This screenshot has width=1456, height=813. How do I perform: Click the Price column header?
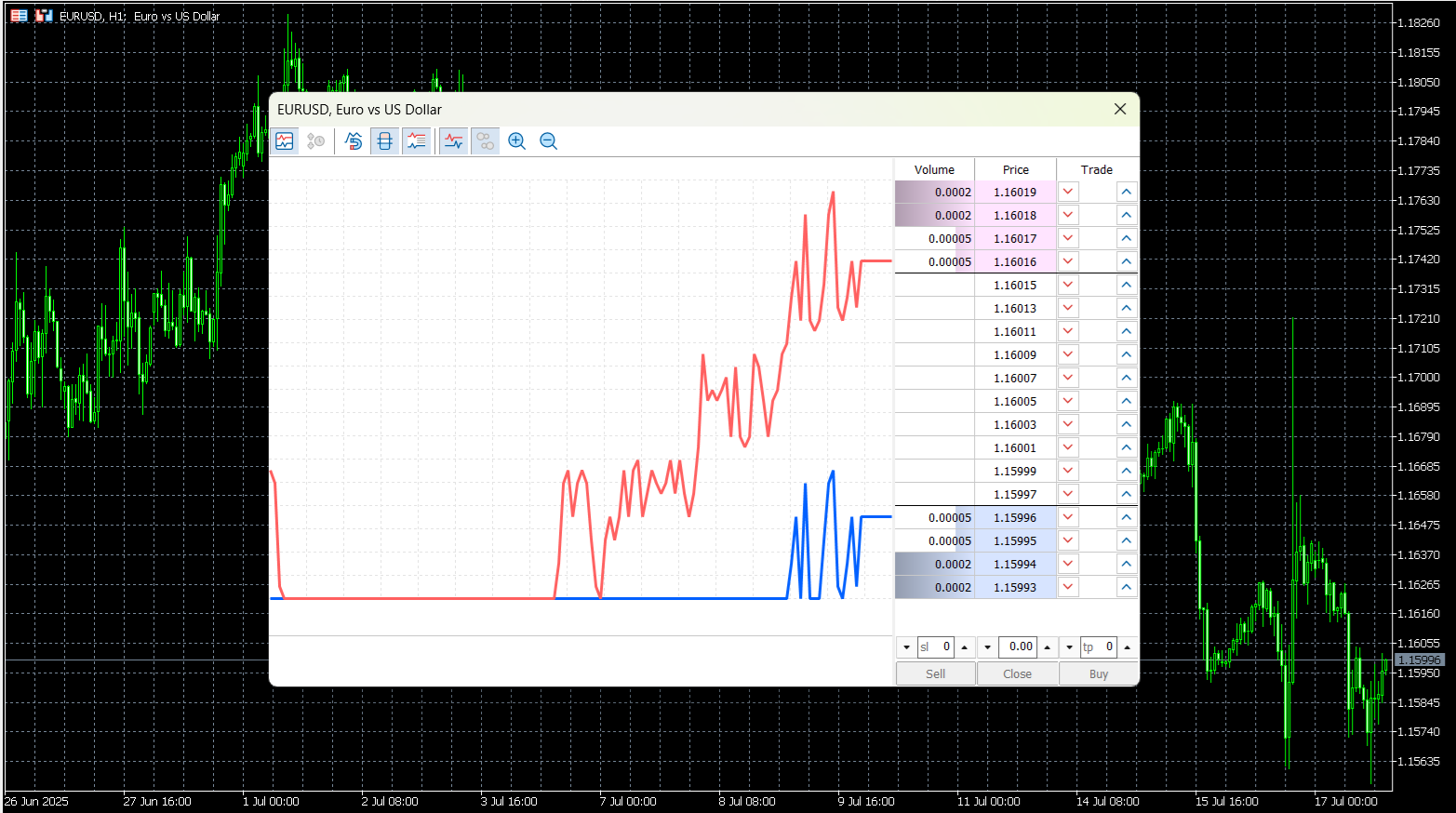pyautogui.click(x=1015, y=169)
